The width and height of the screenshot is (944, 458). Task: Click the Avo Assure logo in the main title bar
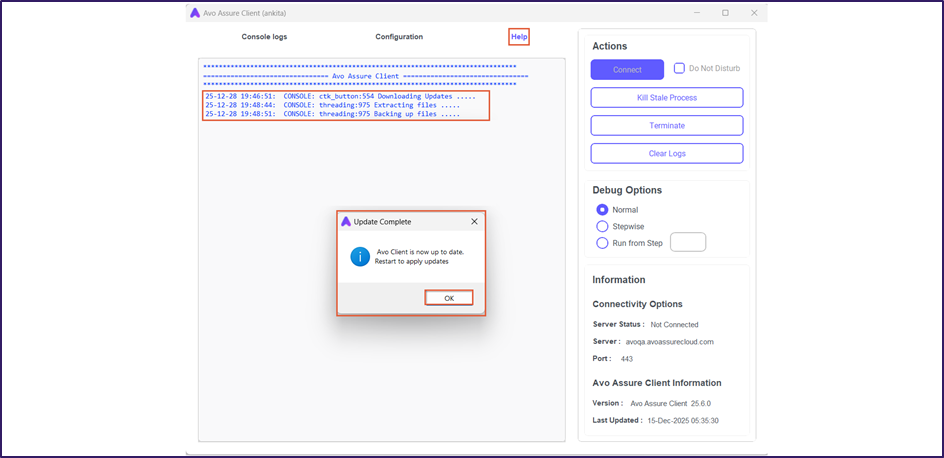195,13
